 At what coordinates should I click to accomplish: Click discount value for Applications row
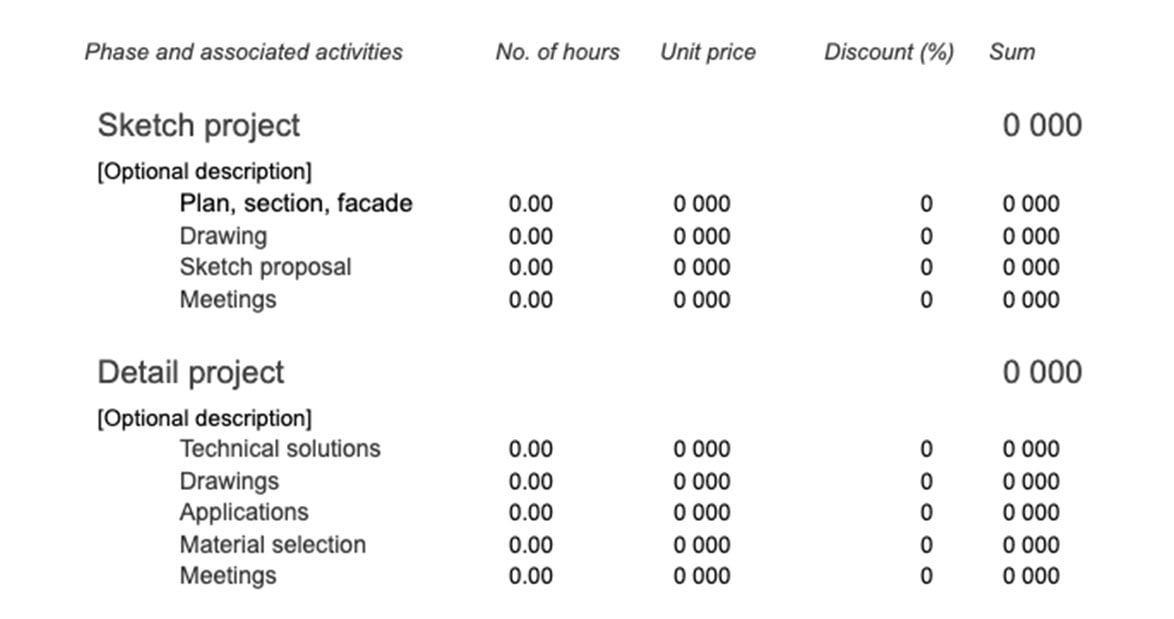pos(925,513)
